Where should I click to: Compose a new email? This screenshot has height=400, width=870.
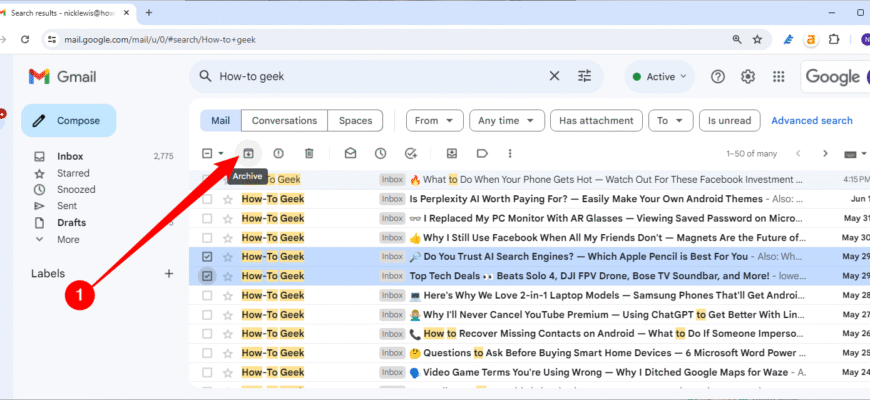coord(69,120)
